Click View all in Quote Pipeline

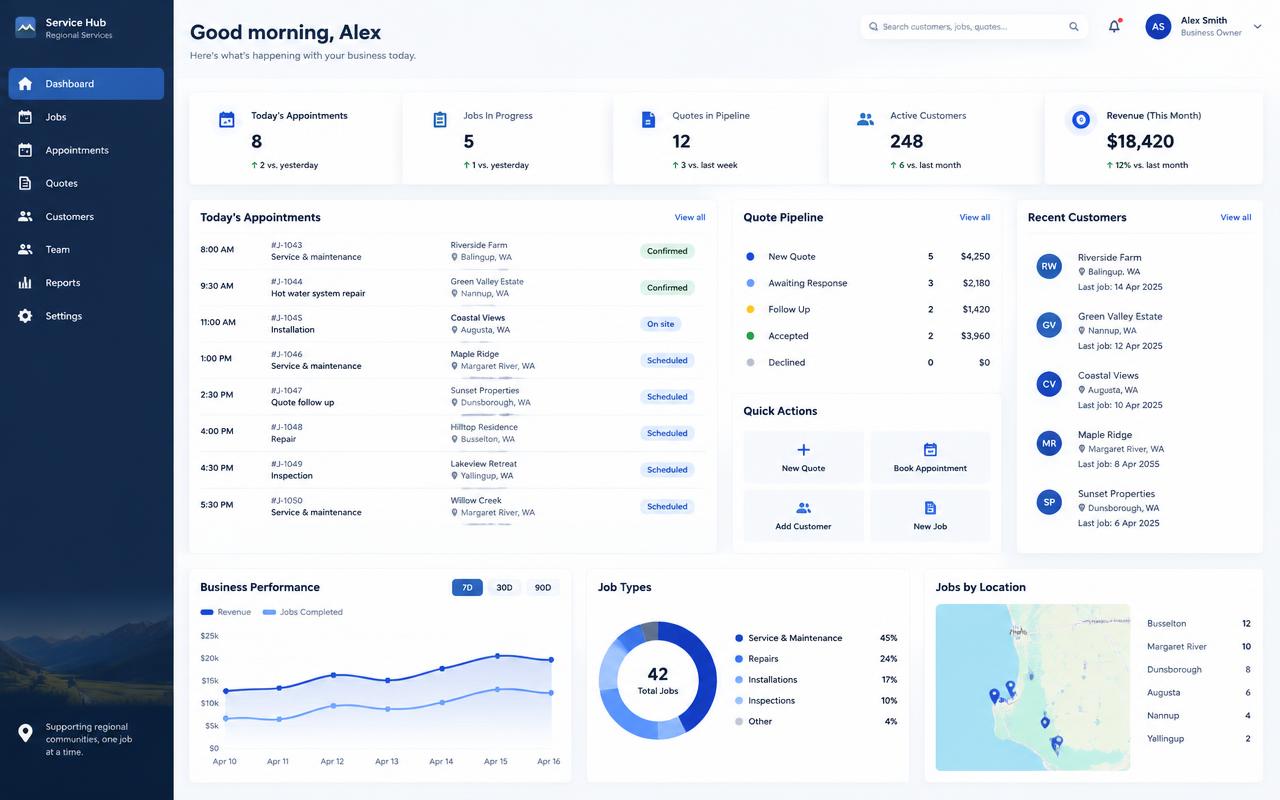pos(975,217)
